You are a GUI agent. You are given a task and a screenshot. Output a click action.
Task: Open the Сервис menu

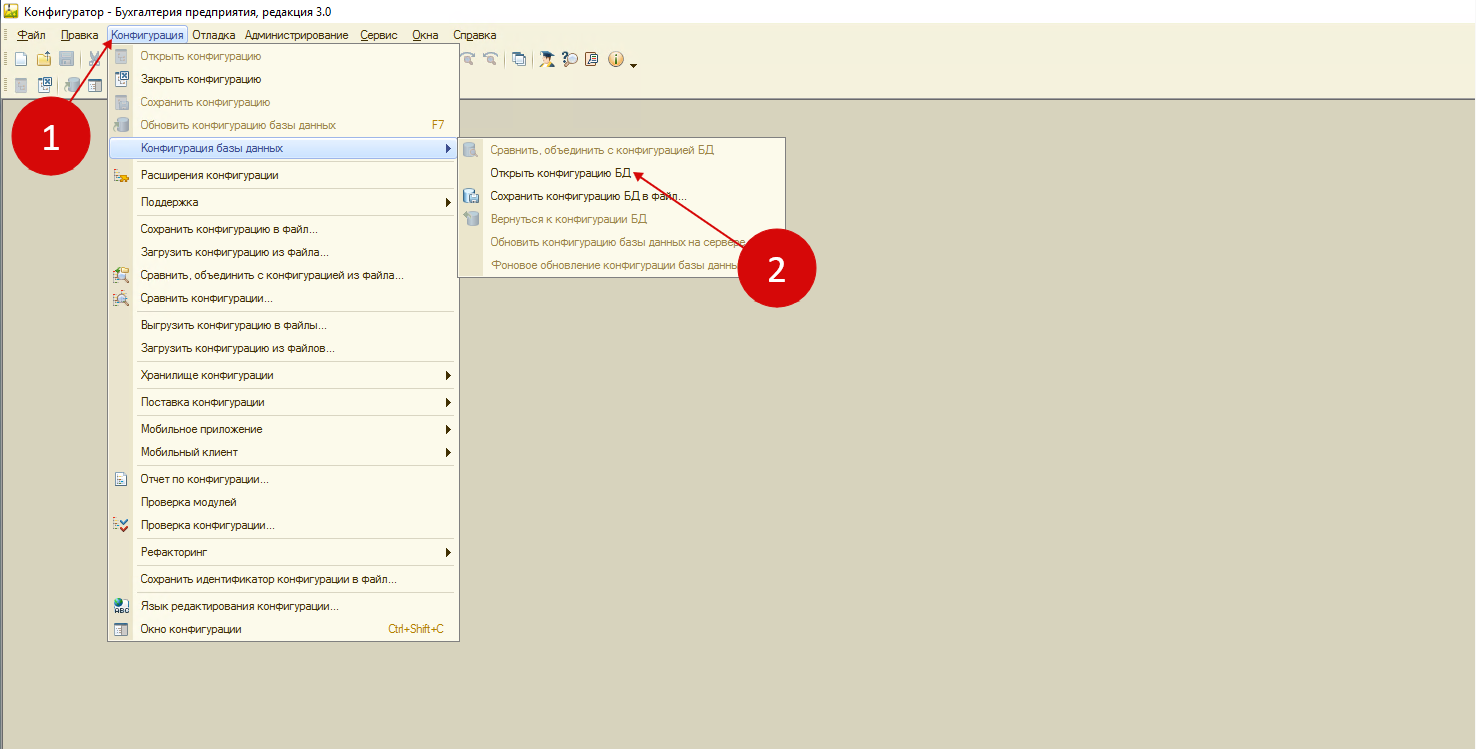[379, 35]
